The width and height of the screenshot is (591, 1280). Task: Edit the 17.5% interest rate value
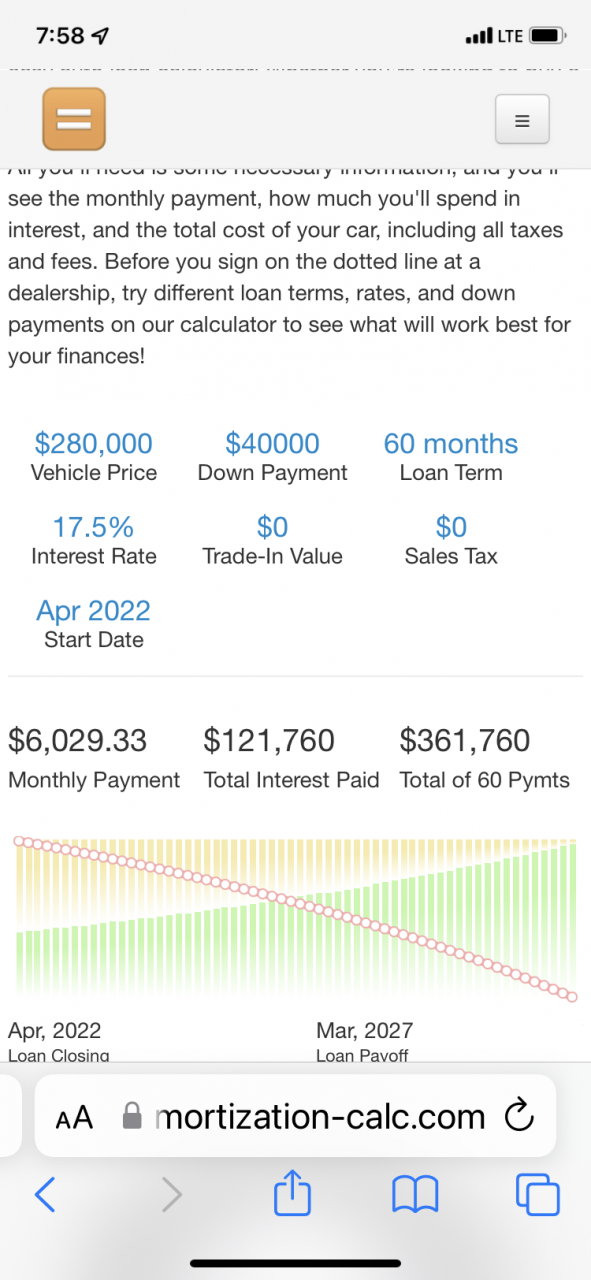point(94,527)
